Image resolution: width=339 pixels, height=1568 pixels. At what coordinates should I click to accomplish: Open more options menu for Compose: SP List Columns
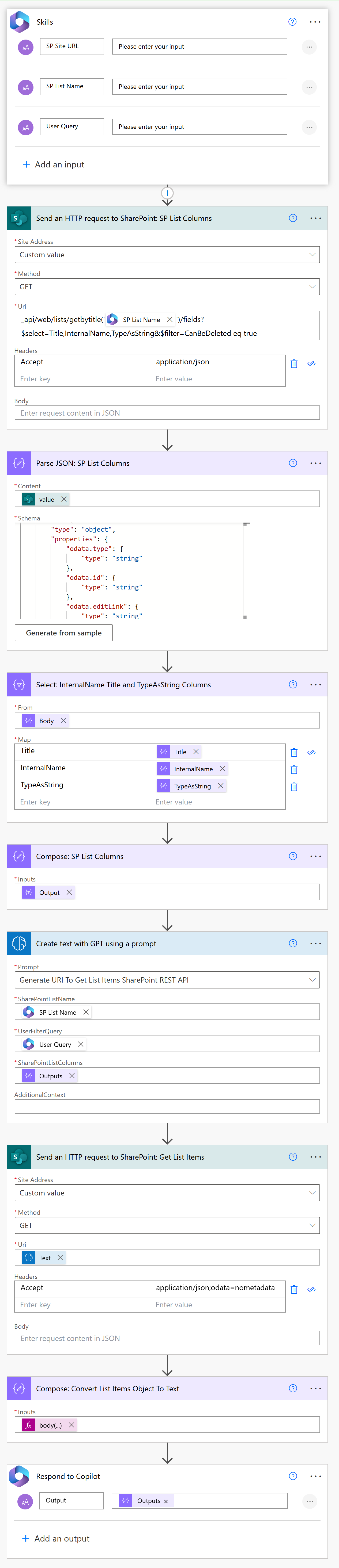(x=315, y=856)
